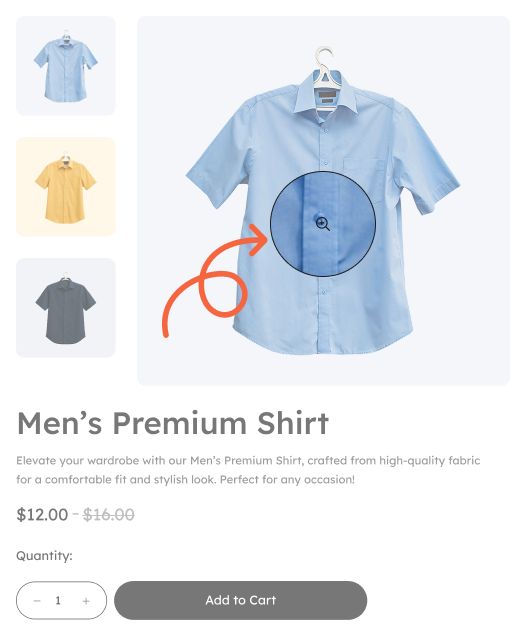Screen dimensions: 526x637
Task: Click the $12.00 sale price
Action: click(x=42, y=515)
